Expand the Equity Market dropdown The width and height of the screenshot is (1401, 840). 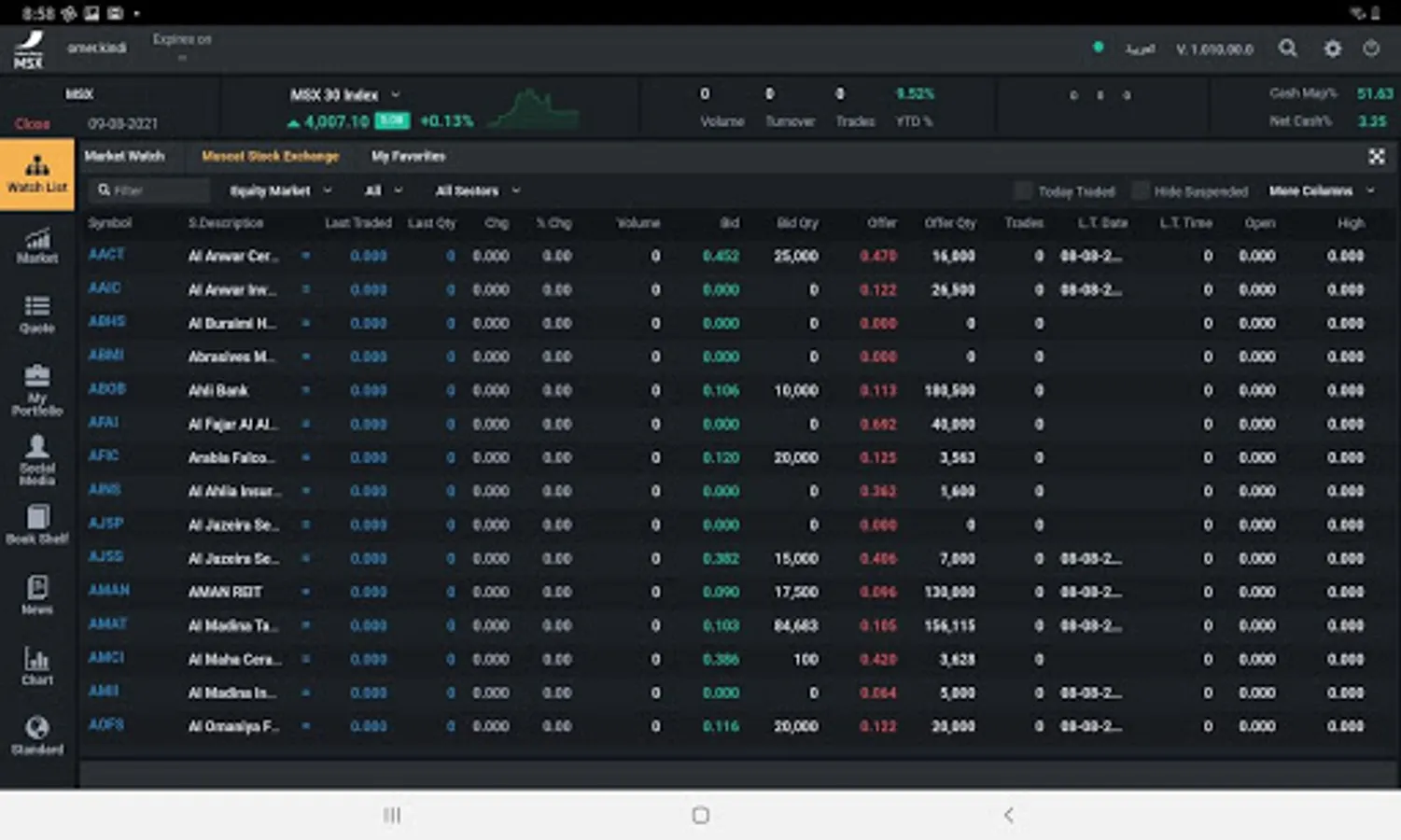tap(280, 191)
